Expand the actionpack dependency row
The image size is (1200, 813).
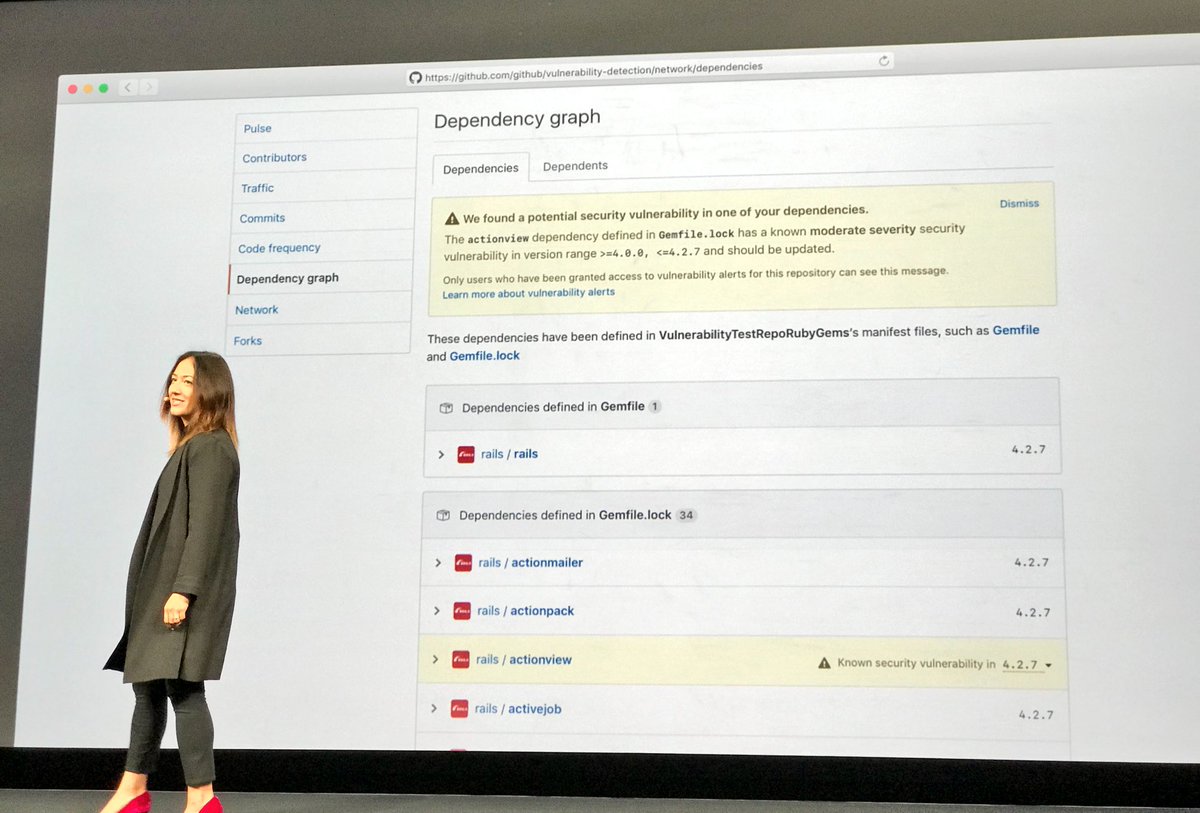coord(437,611)
